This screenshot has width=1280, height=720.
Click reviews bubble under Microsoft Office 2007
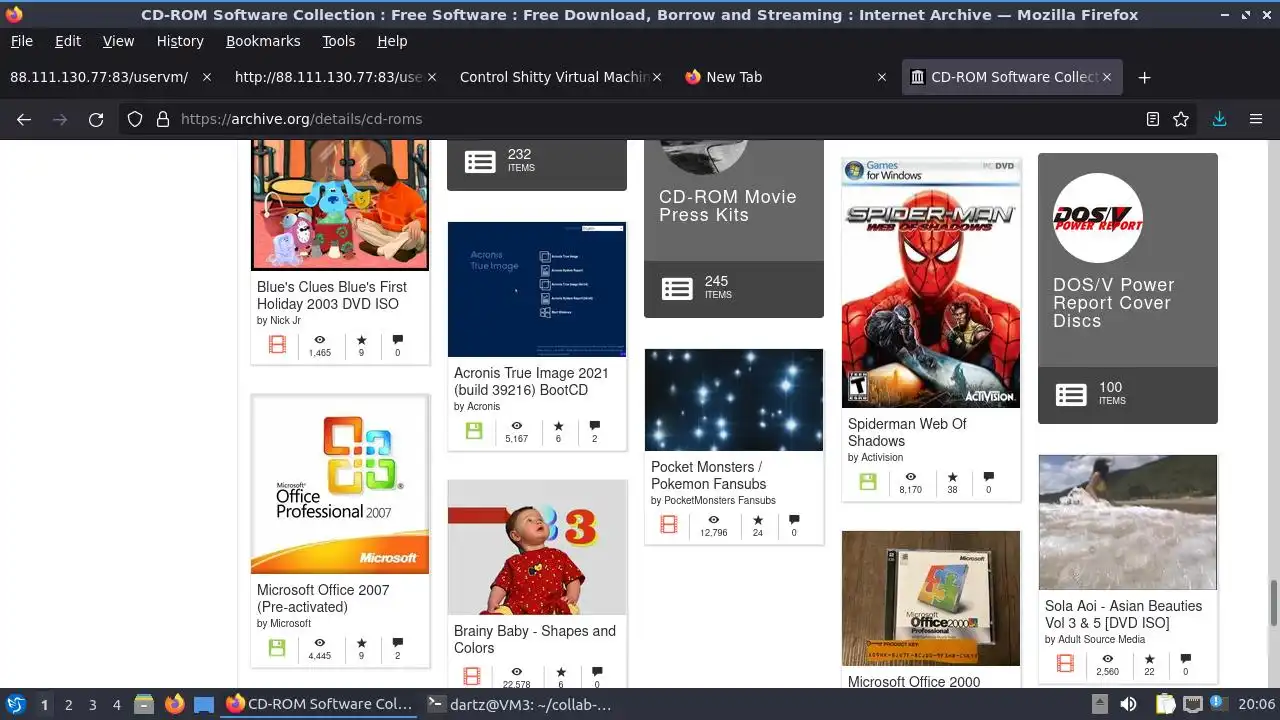click(397, 643)
